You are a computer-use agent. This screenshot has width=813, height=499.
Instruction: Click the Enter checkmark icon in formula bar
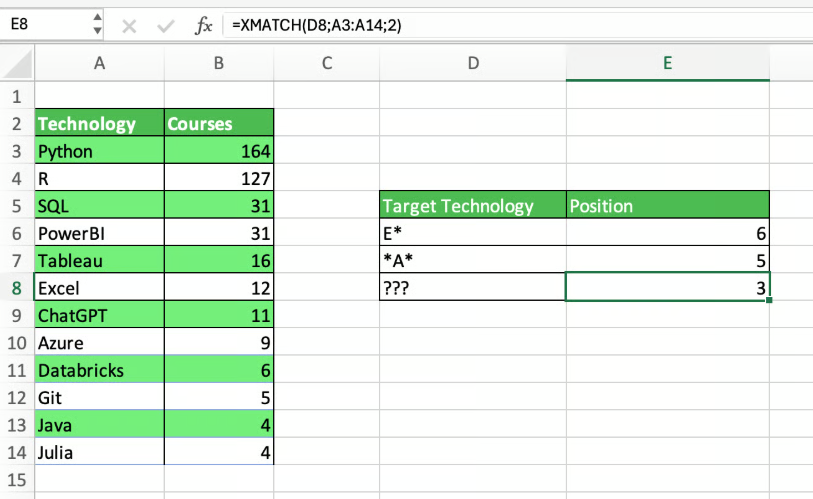(163, 26)
